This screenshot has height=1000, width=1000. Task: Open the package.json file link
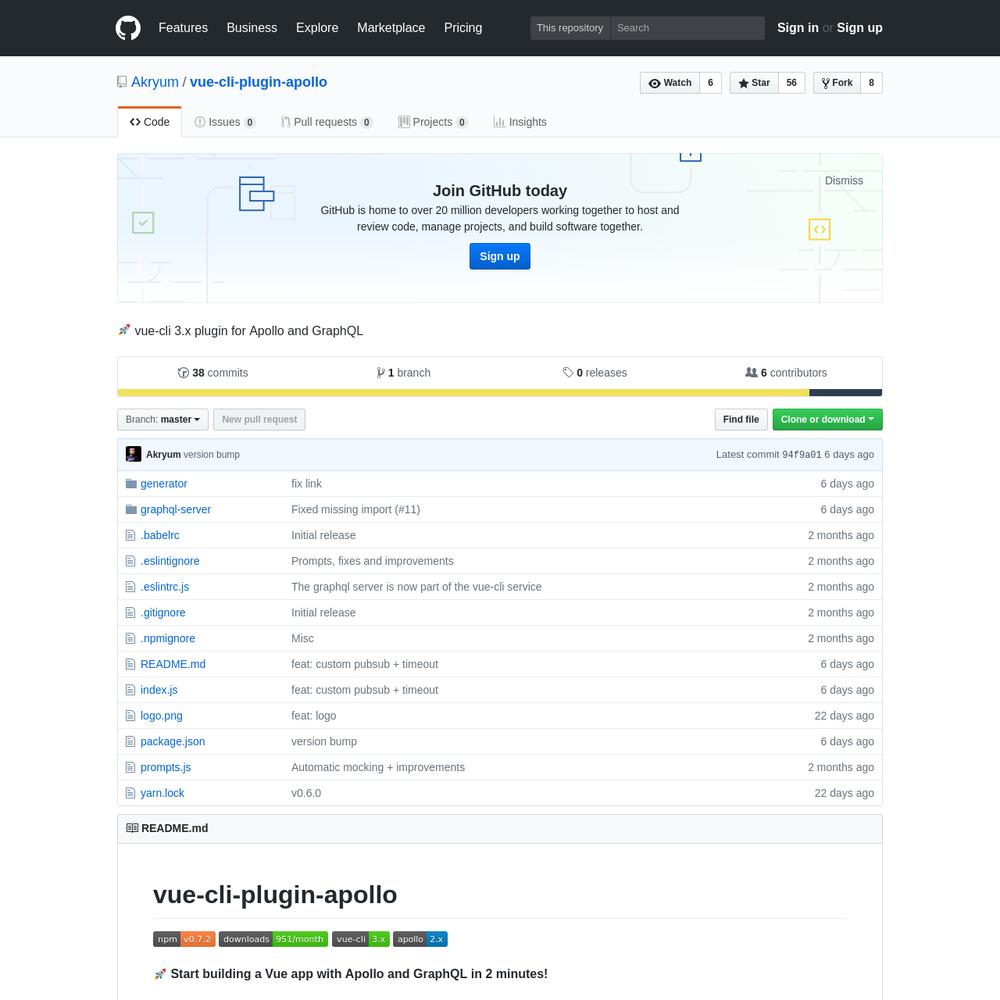(173, 741)
